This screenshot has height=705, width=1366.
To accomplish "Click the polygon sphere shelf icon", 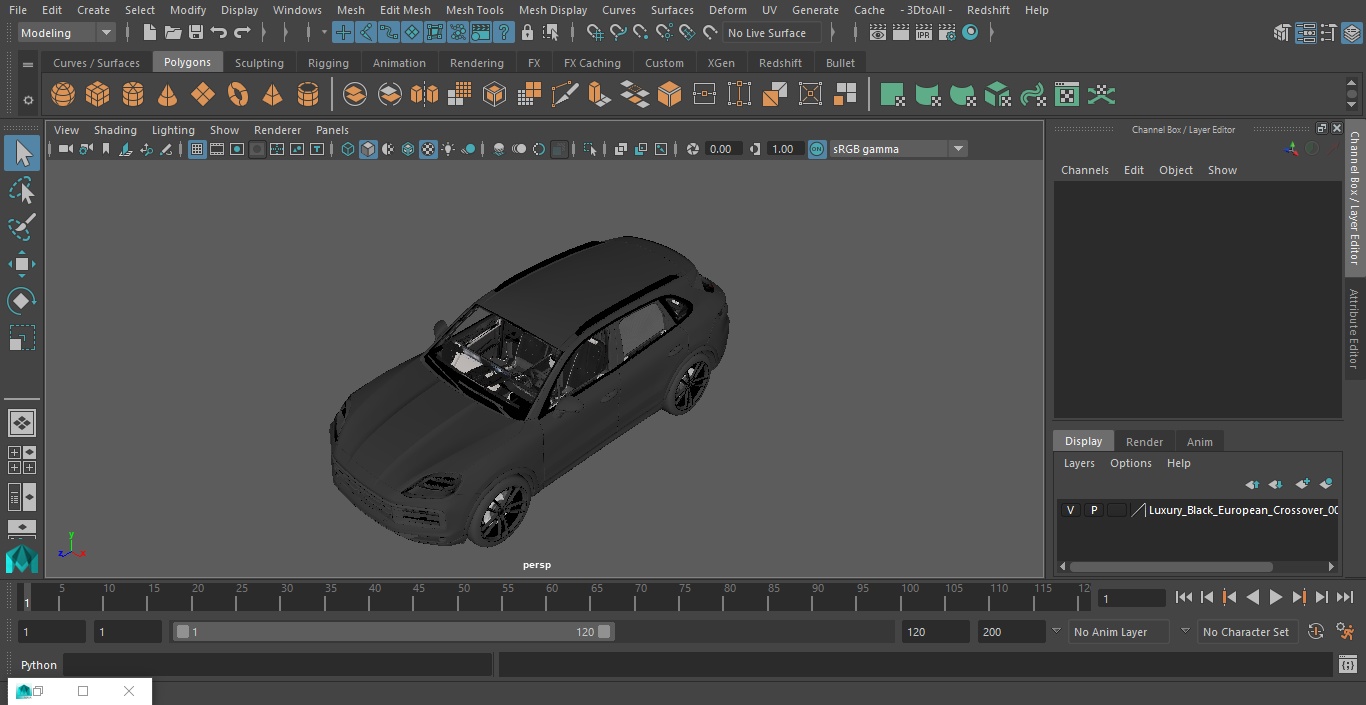I will pyautogui.click(x=63, y=95).
